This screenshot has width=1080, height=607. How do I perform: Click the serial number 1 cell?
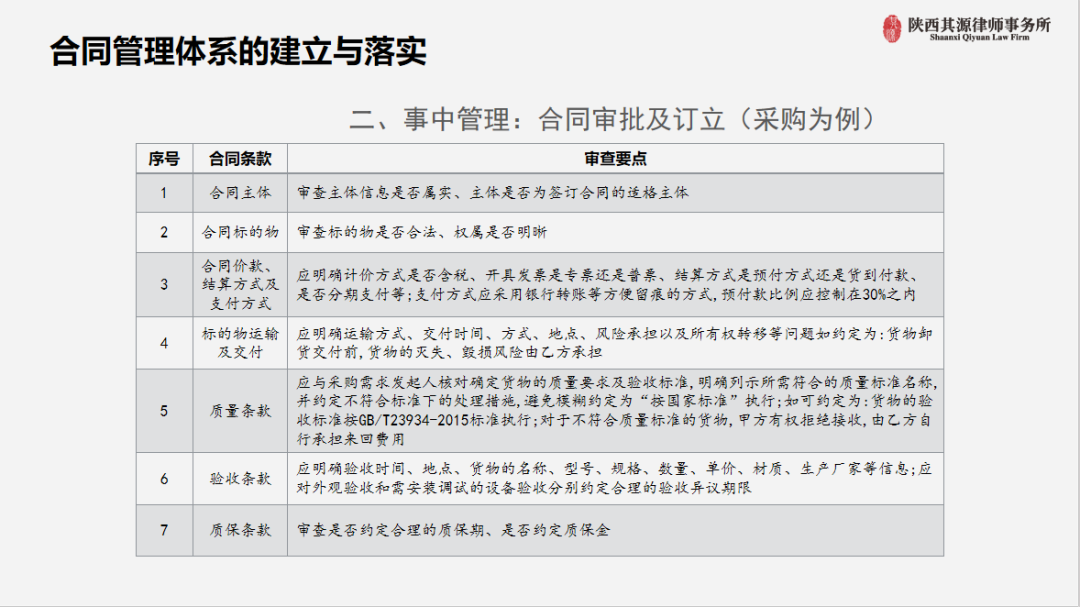164,193
